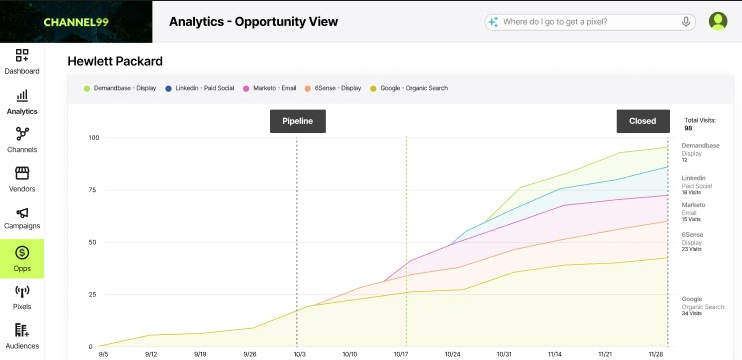
Task: Click the 50 value on y-axis
Action: click(x=93, y=242)
